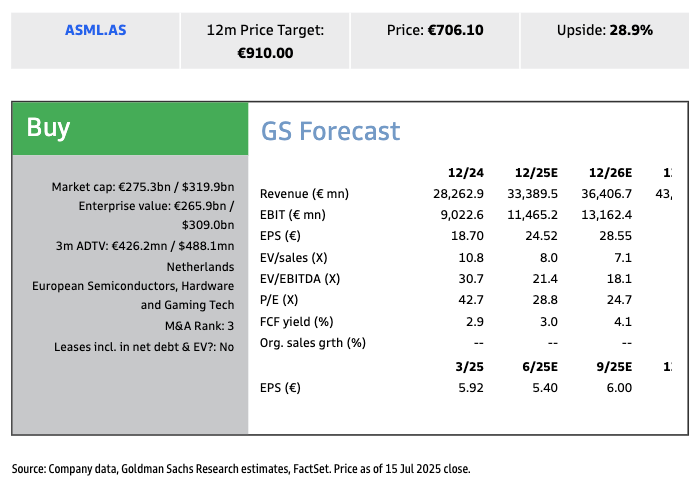Viewport: 697px width, 488px height.
Task: Click the 12/25E column header
Action: [x=535, y=172]
